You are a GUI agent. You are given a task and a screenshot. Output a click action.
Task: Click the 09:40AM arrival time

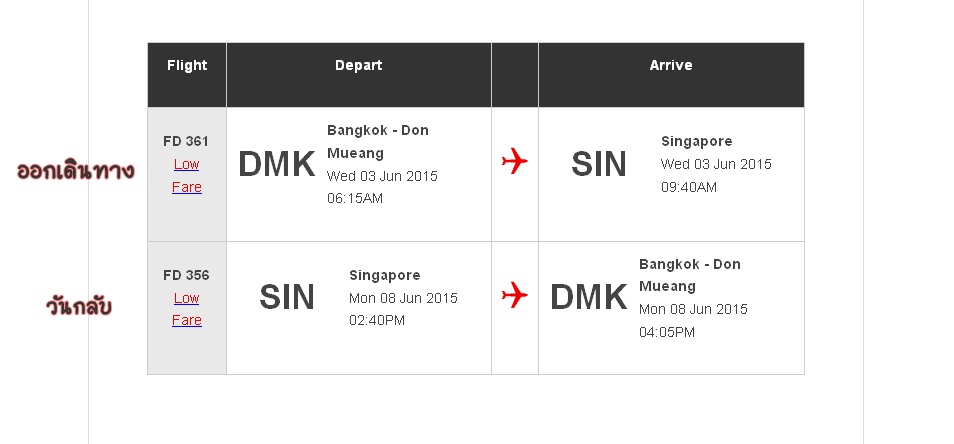click(x=689, y=187)
